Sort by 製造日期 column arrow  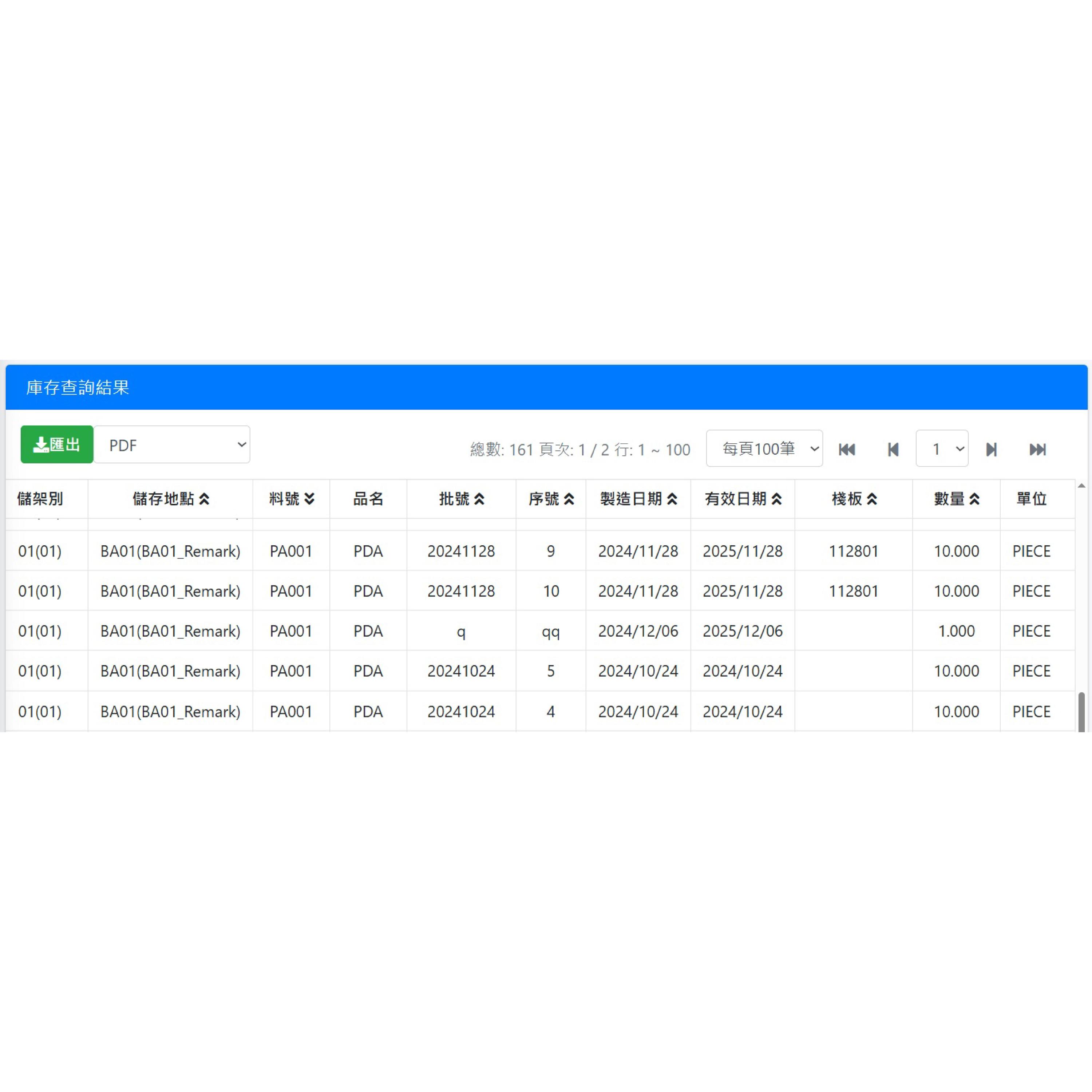[x=672, y=499]
